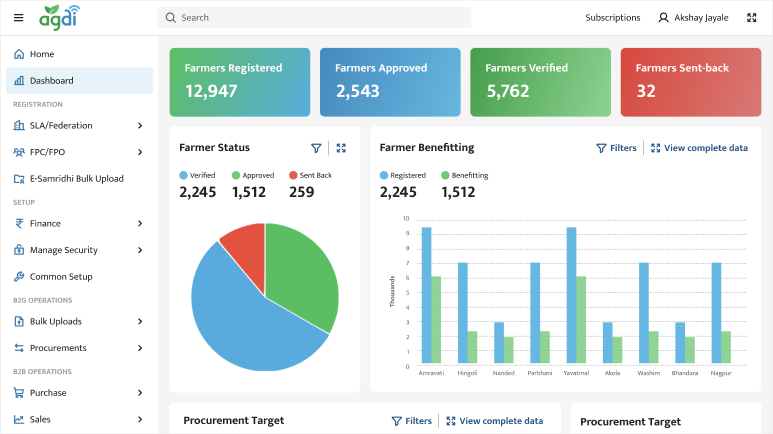Expand the Procurements sidebar section
The width and height of the screenshot is (773, 434).
[140, 348]
